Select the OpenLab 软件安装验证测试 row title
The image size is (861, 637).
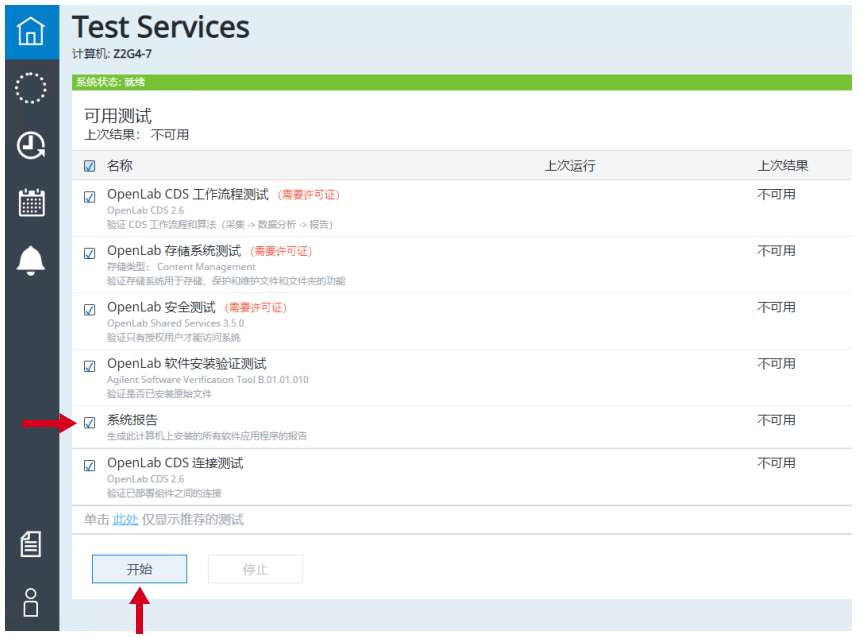click(187, 364)
